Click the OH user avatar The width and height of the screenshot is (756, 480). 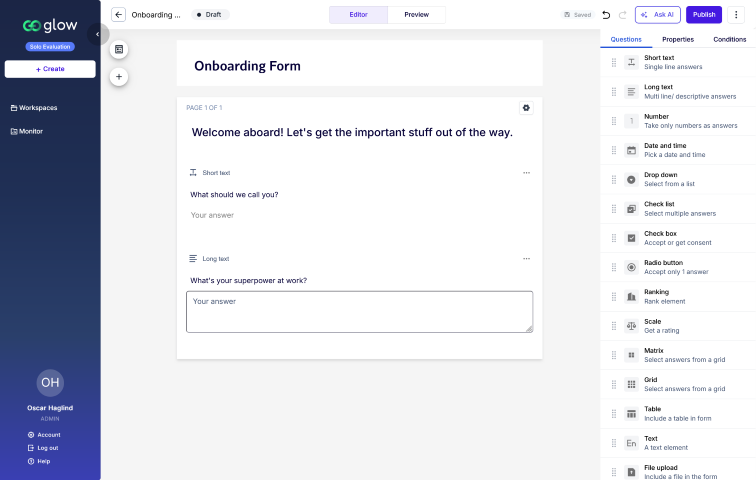[50, 383]
